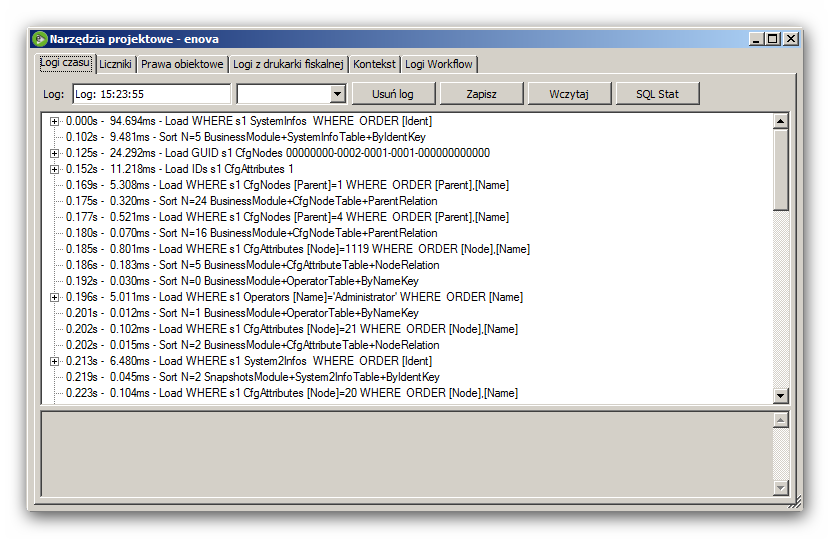Image resolution: width=831 pixels, height=539 pixels.
Task: Expand the Operators [Name]='Administrator' node
Action: [54, 297]
